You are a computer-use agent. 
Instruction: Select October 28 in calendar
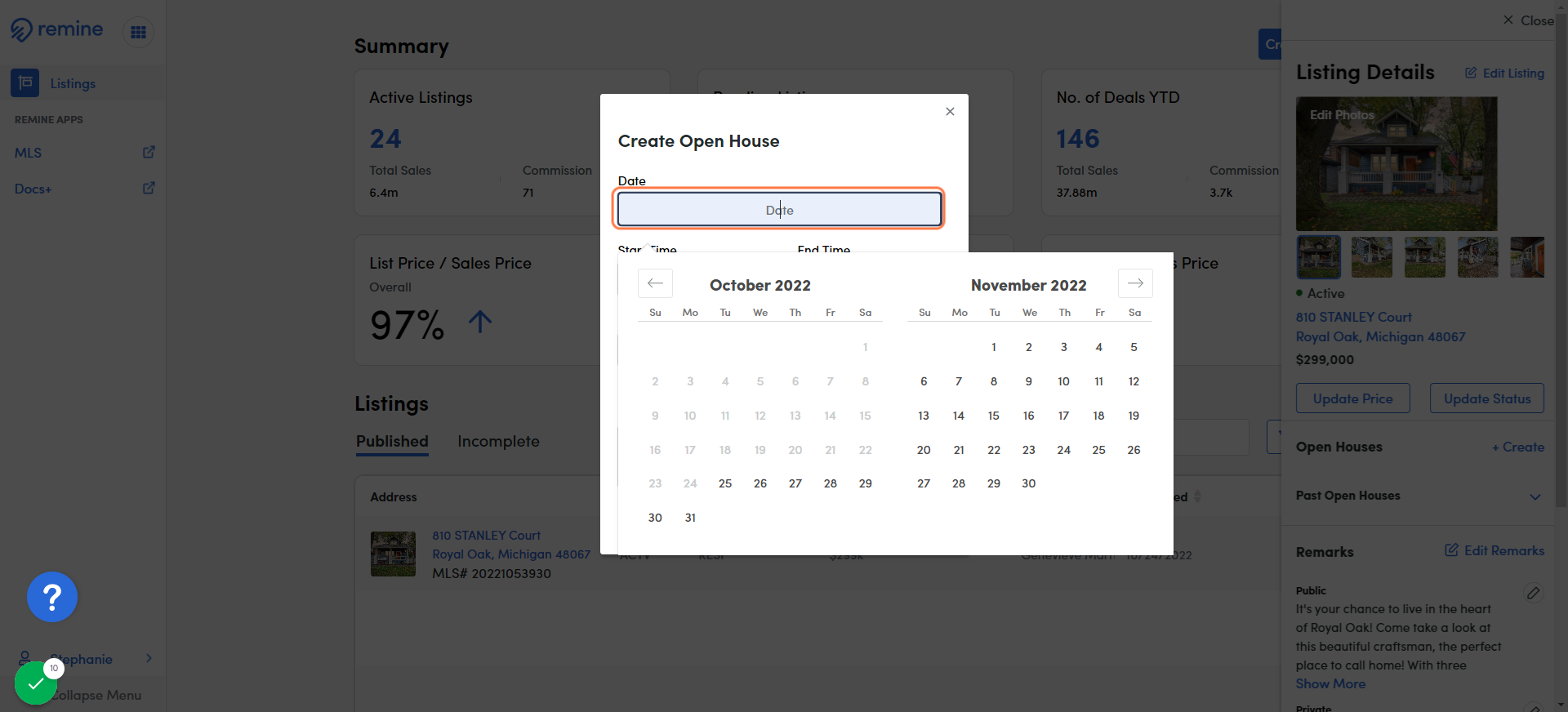click(x=831, y=483)
